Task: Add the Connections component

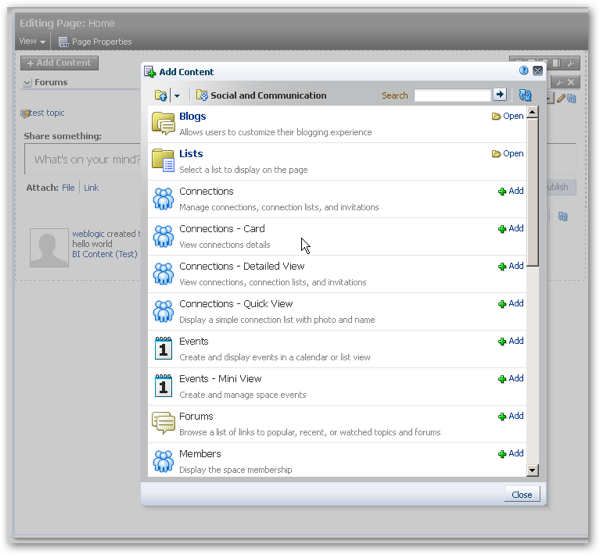Action: pos(510,191)
